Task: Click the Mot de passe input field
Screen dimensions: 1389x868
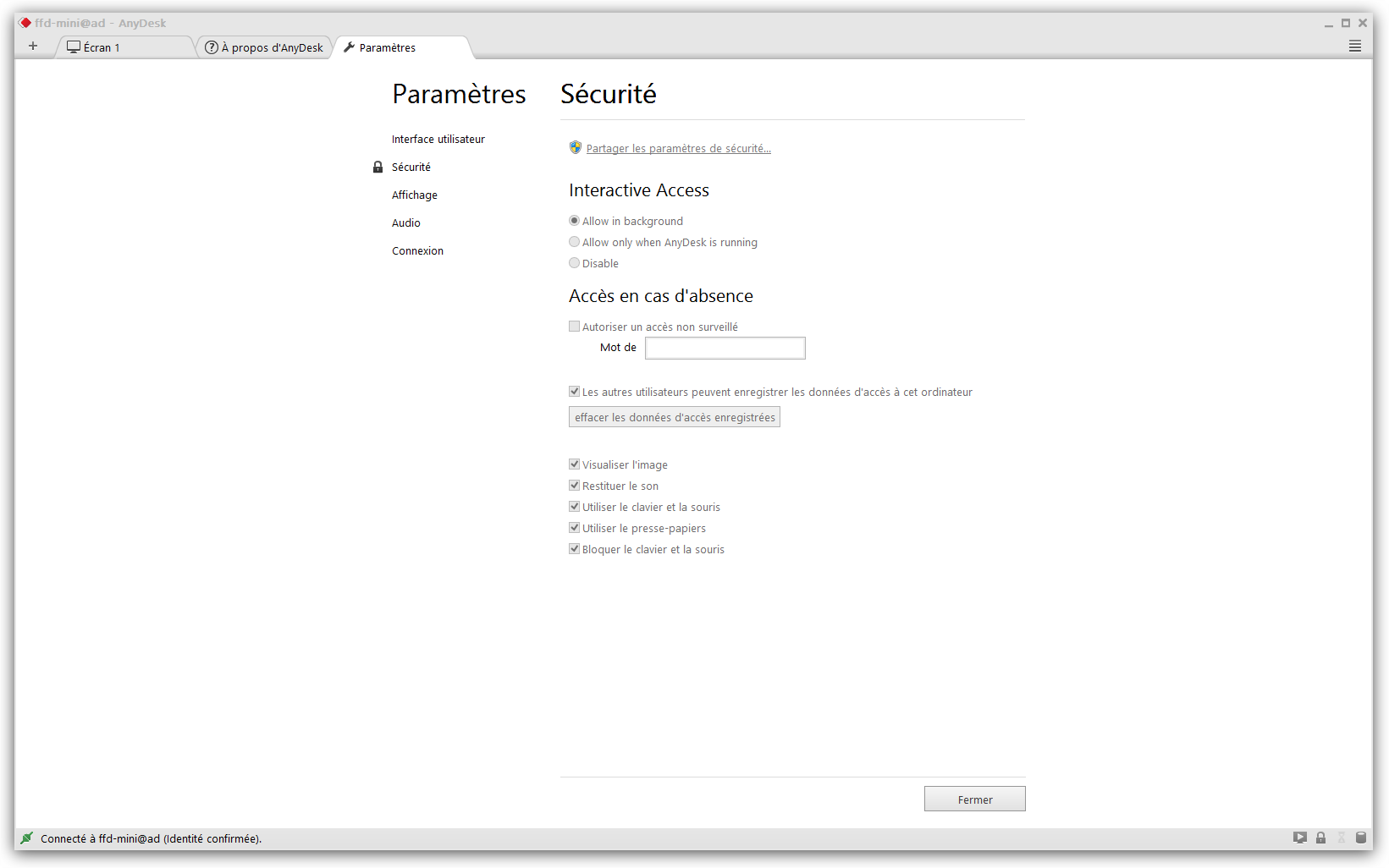Action: [x=725, y=348]
